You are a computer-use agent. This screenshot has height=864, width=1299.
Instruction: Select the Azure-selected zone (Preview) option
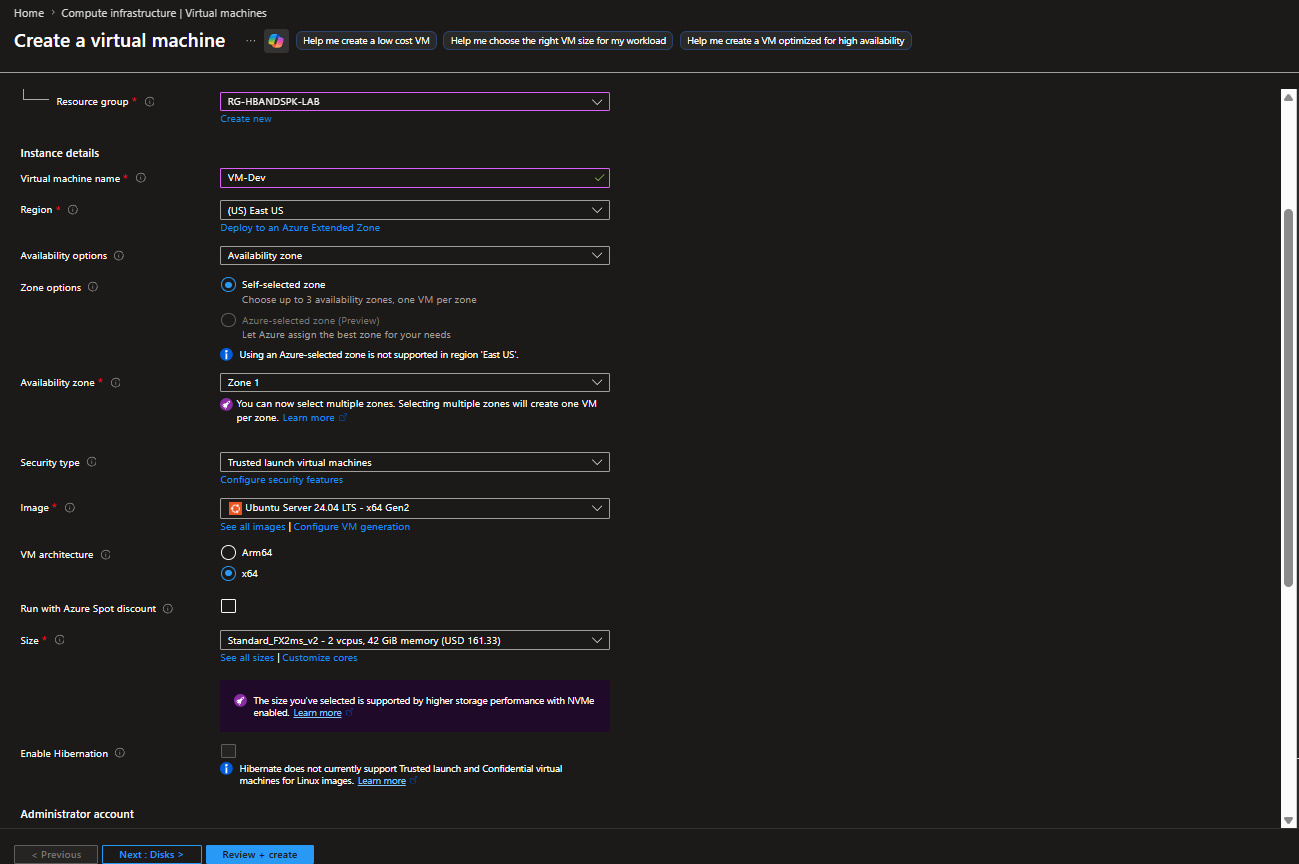click(x=228, y=321)
